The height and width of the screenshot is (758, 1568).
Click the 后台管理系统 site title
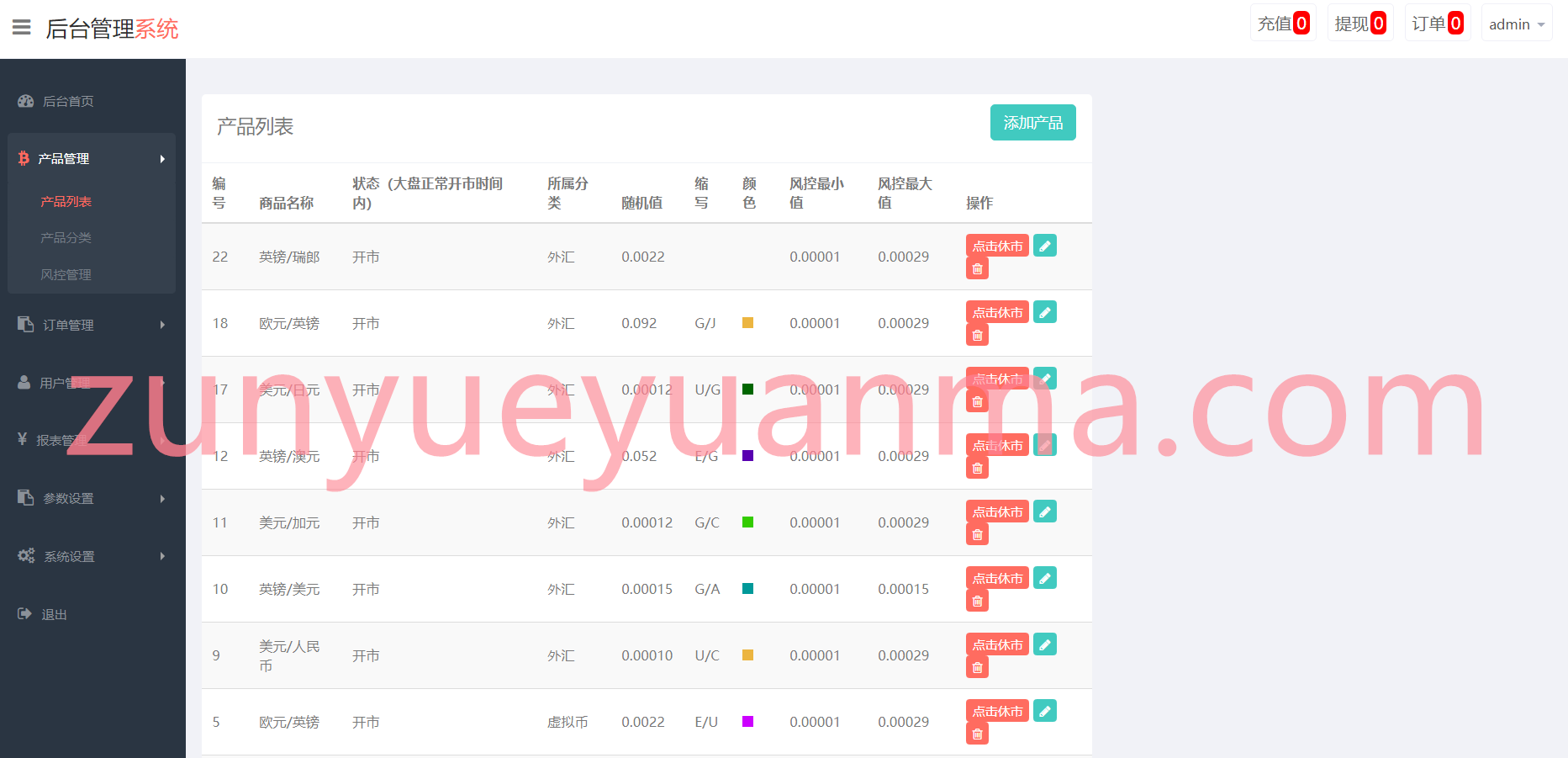[x=112, y=29]
